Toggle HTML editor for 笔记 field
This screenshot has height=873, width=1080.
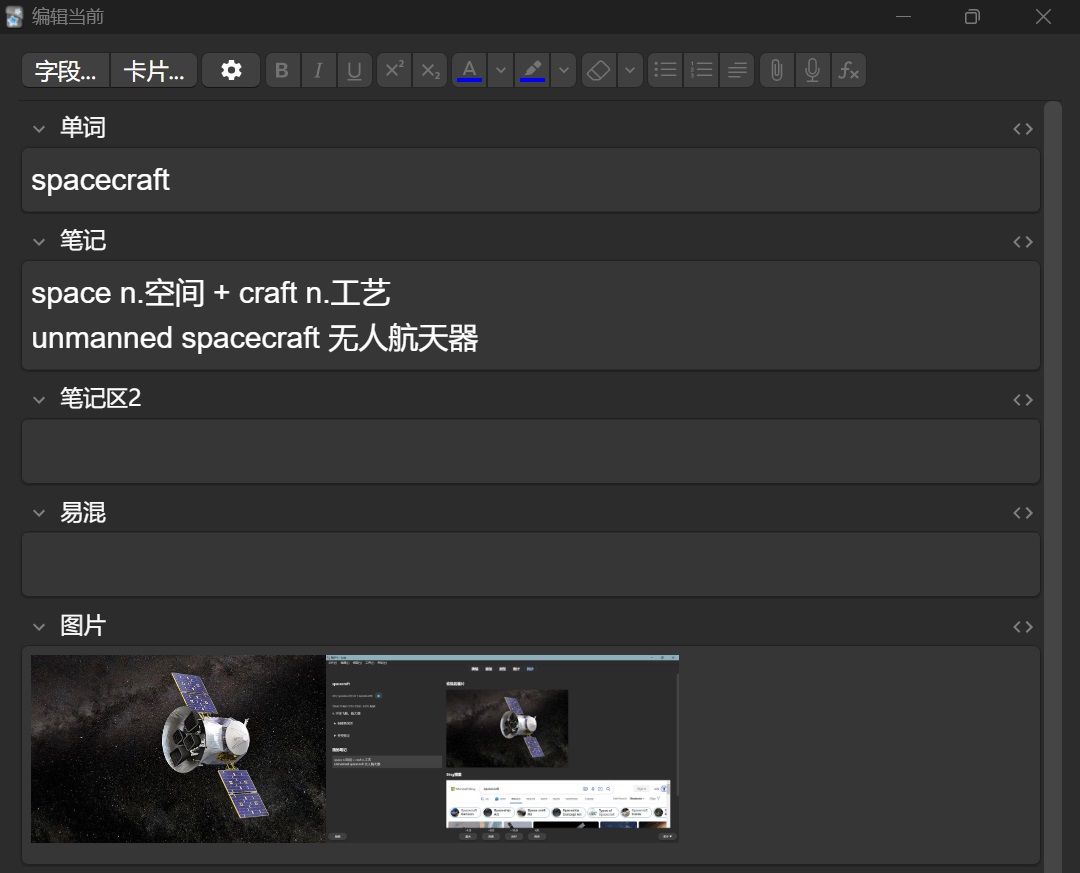(1022, 242)
